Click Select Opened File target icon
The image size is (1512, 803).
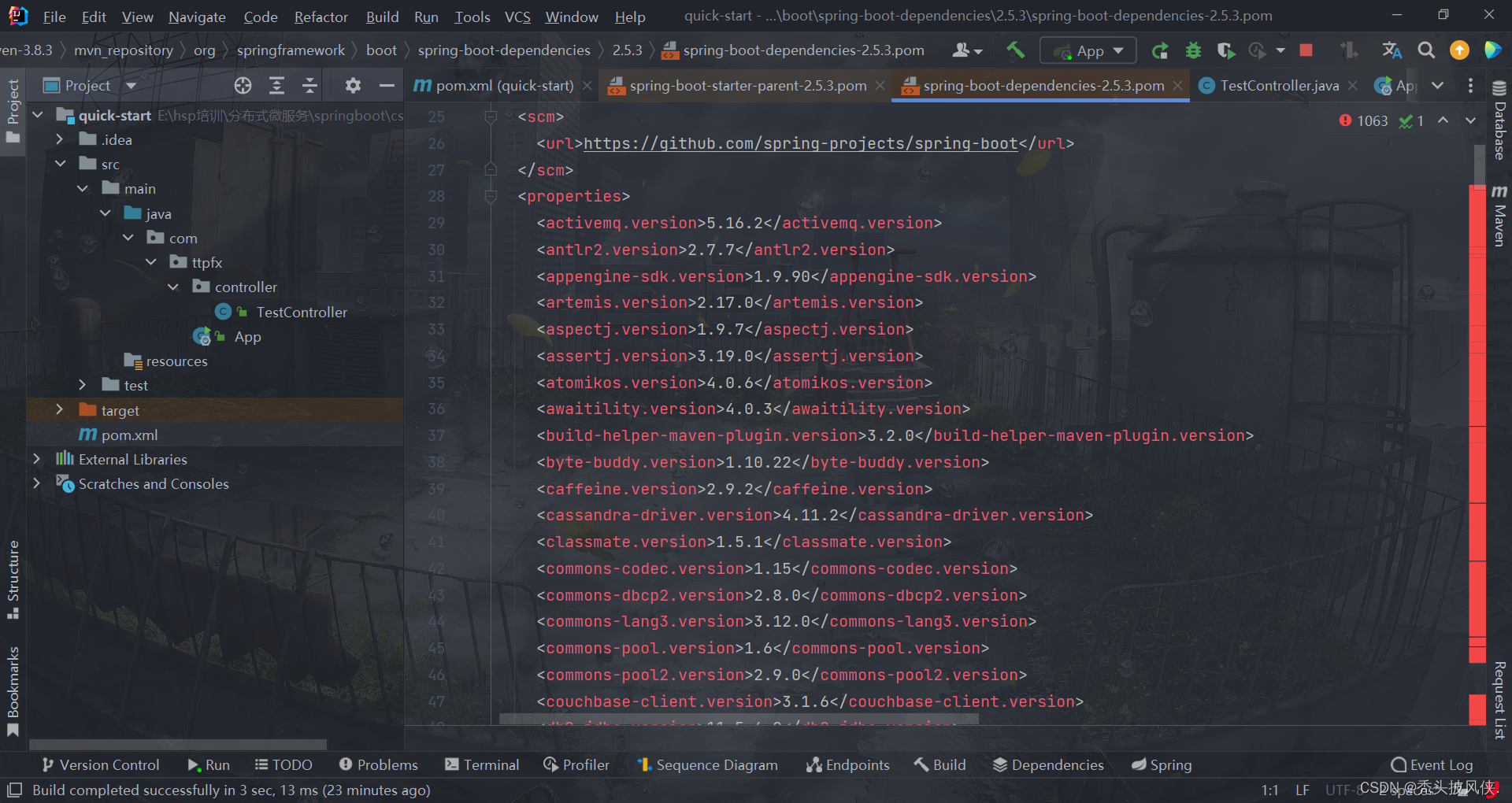pyautogui.click(x=243, y=86)
